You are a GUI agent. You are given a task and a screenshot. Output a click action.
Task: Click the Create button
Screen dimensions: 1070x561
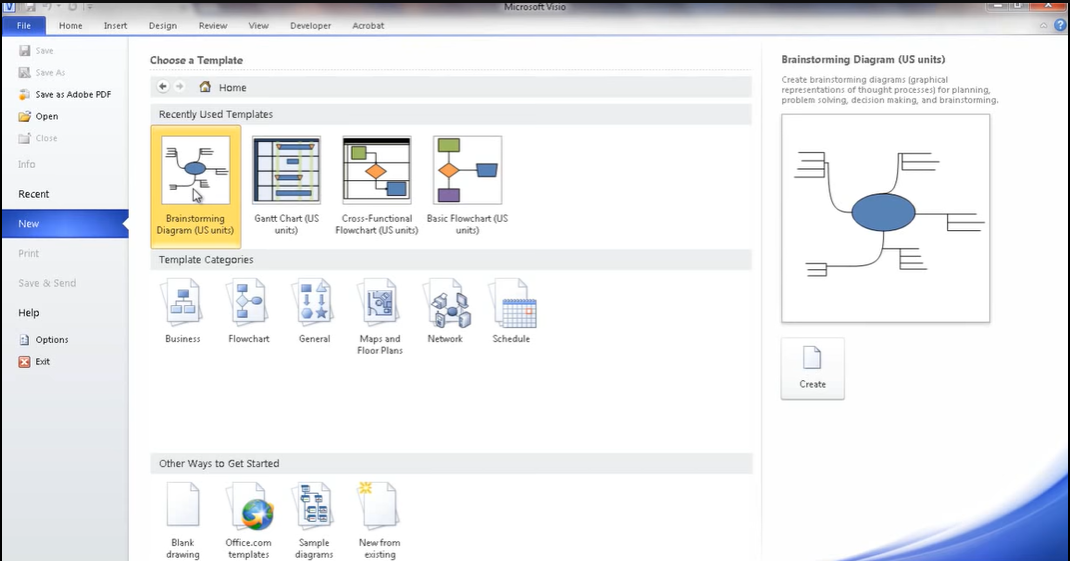[x=813, y=369]
